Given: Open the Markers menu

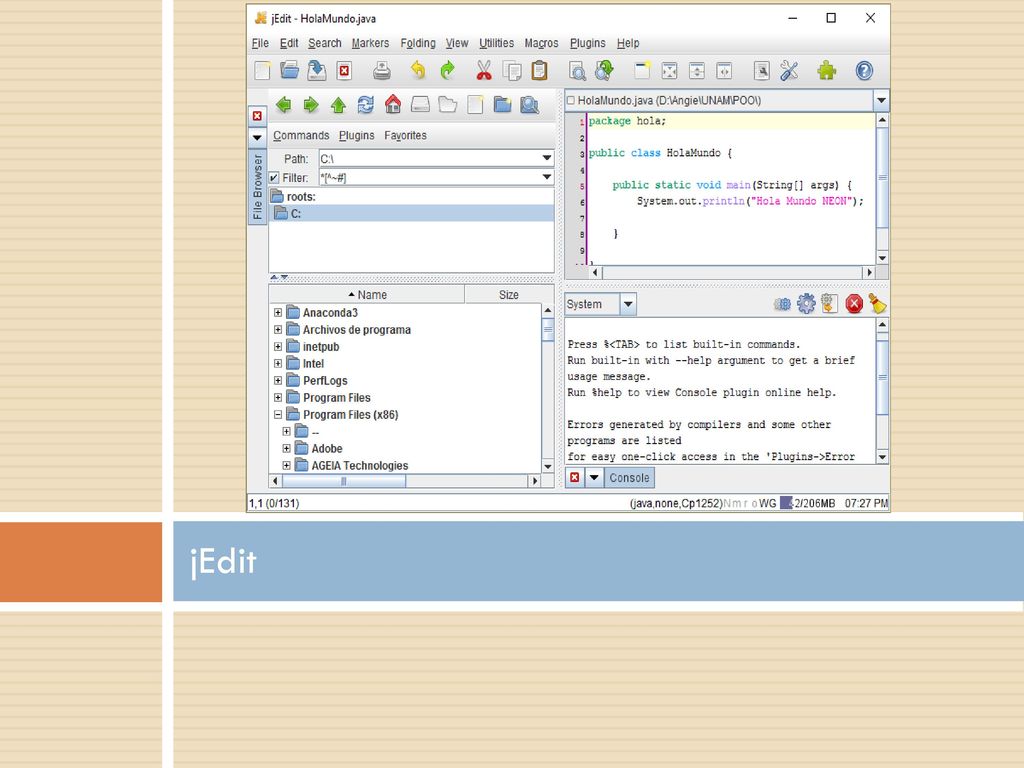Looking at the screenshot, I should (x=370, y=43).
